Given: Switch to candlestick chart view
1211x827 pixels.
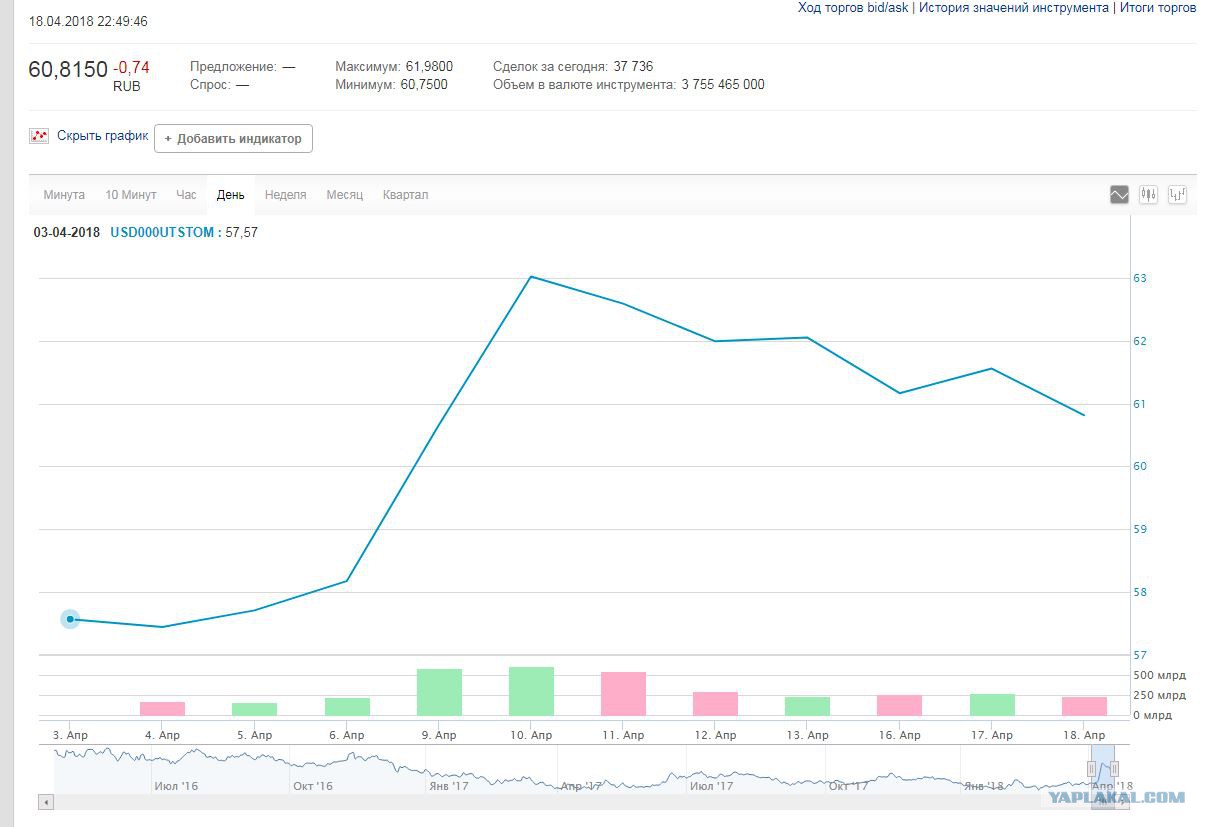Looking at the screenshot, I should coord(1148,195).
